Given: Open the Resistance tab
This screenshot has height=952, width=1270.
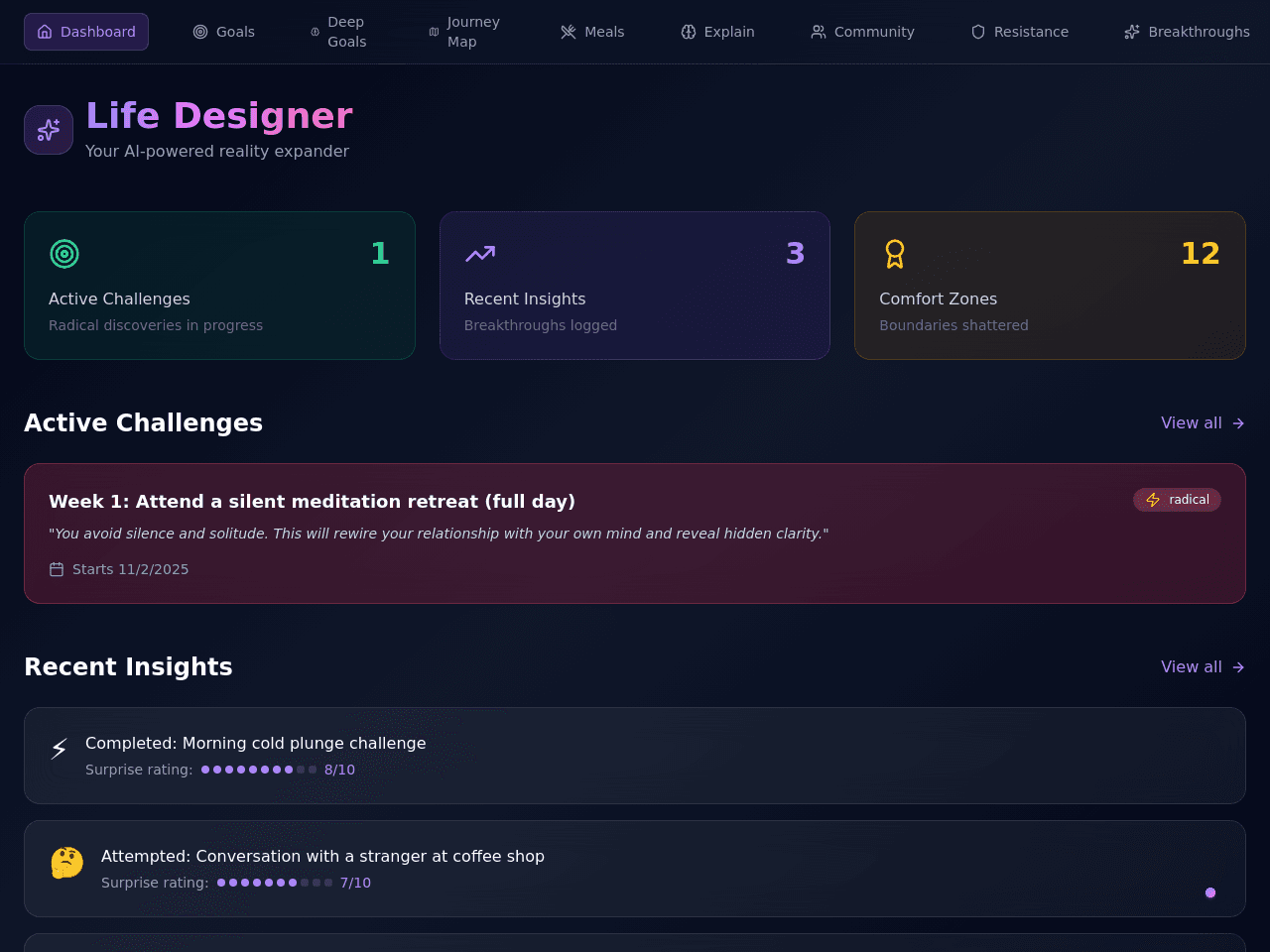Looking at the screenshot, I should click(1020, 32).
